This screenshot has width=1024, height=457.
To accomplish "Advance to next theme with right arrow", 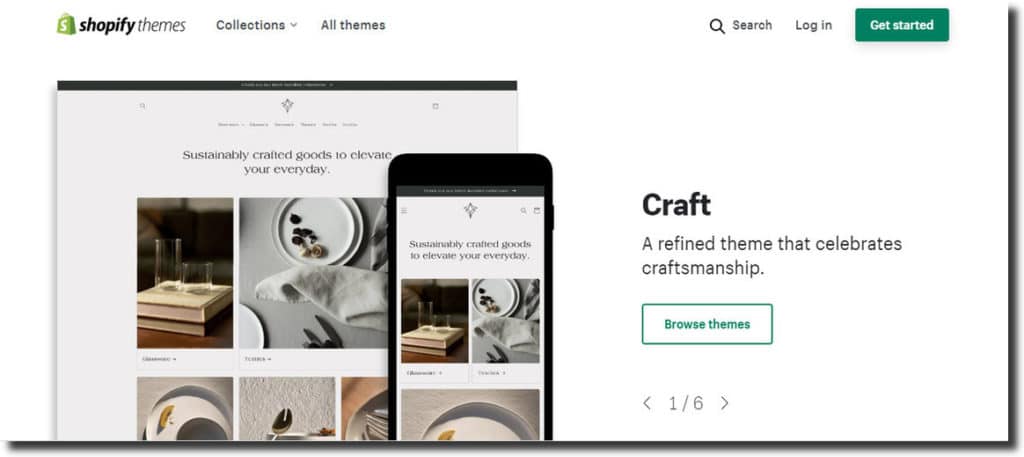I will coord(724,403).
